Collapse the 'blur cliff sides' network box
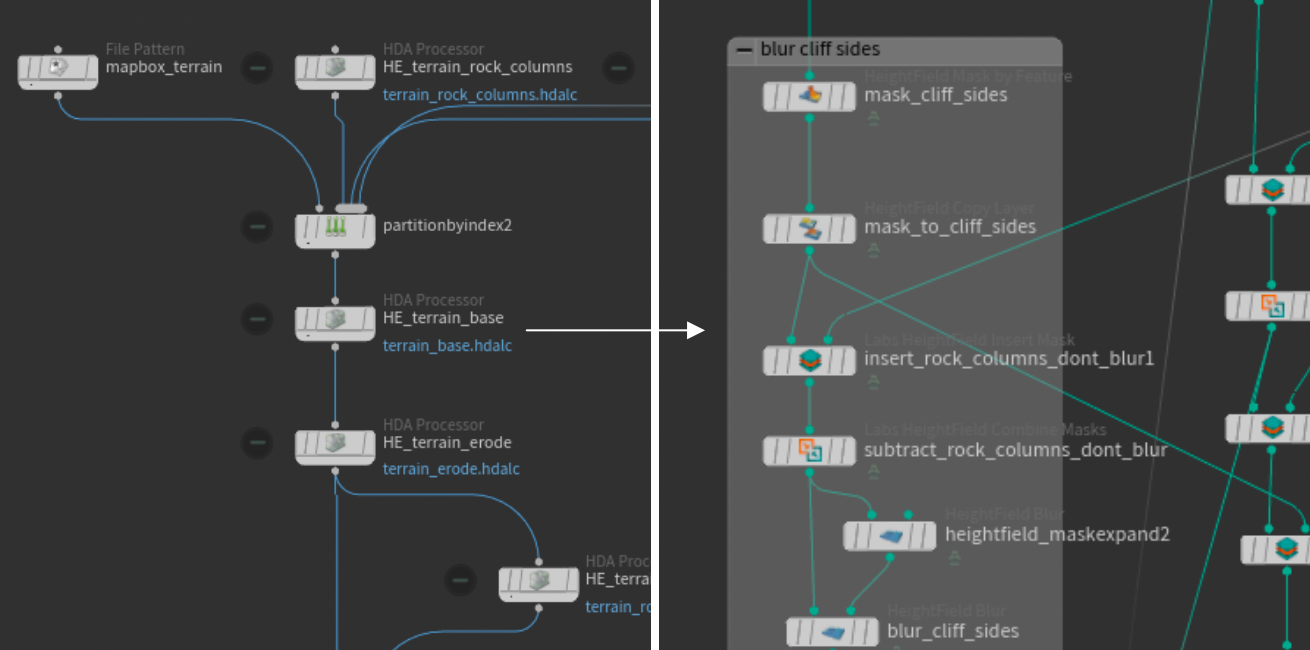 tap(744, 50)
